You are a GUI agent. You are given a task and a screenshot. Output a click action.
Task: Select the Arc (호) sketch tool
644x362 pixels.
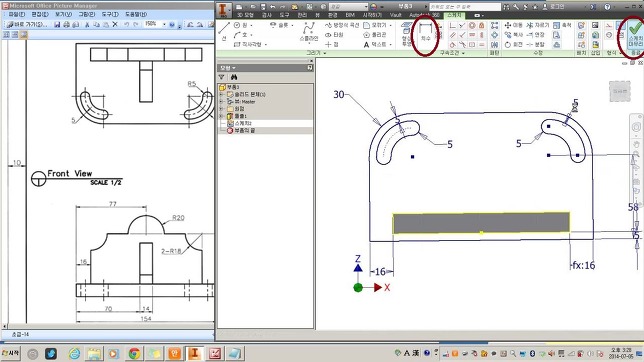242,35
